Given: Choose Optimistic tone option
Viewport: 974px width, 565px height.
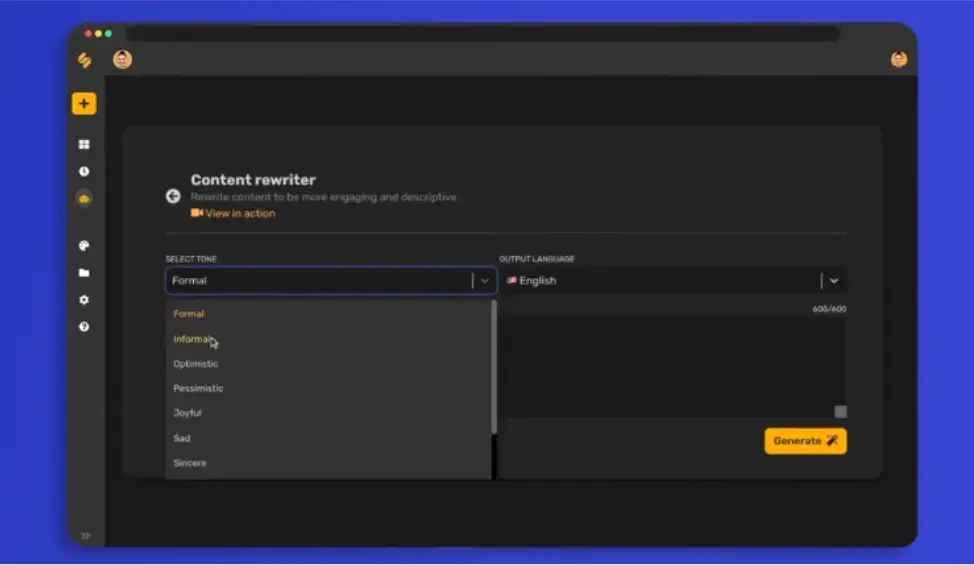Looking at the screenshot, I should 329,364.
